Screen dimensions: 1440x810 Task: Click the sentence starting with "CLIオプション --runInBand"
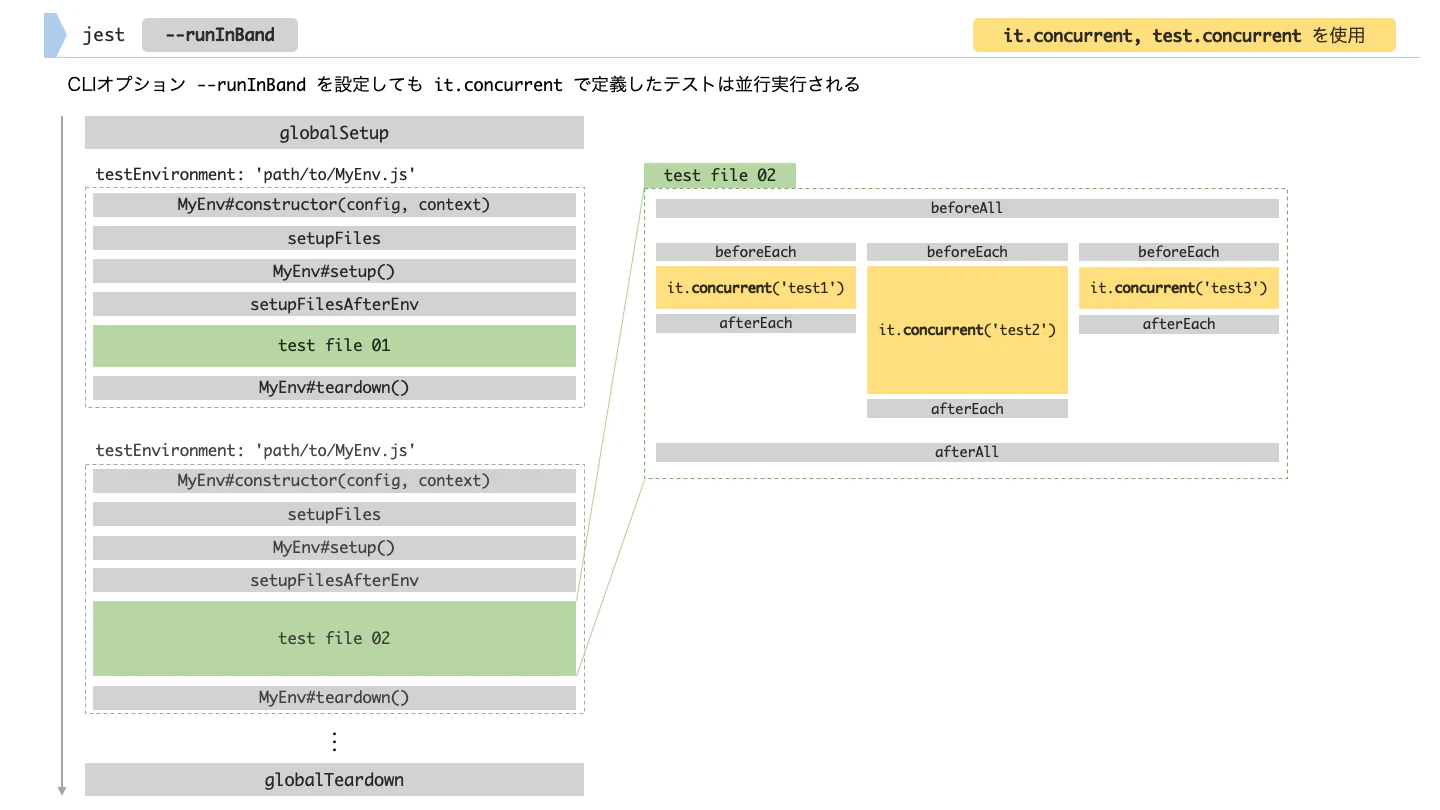[x=463, y=85]
